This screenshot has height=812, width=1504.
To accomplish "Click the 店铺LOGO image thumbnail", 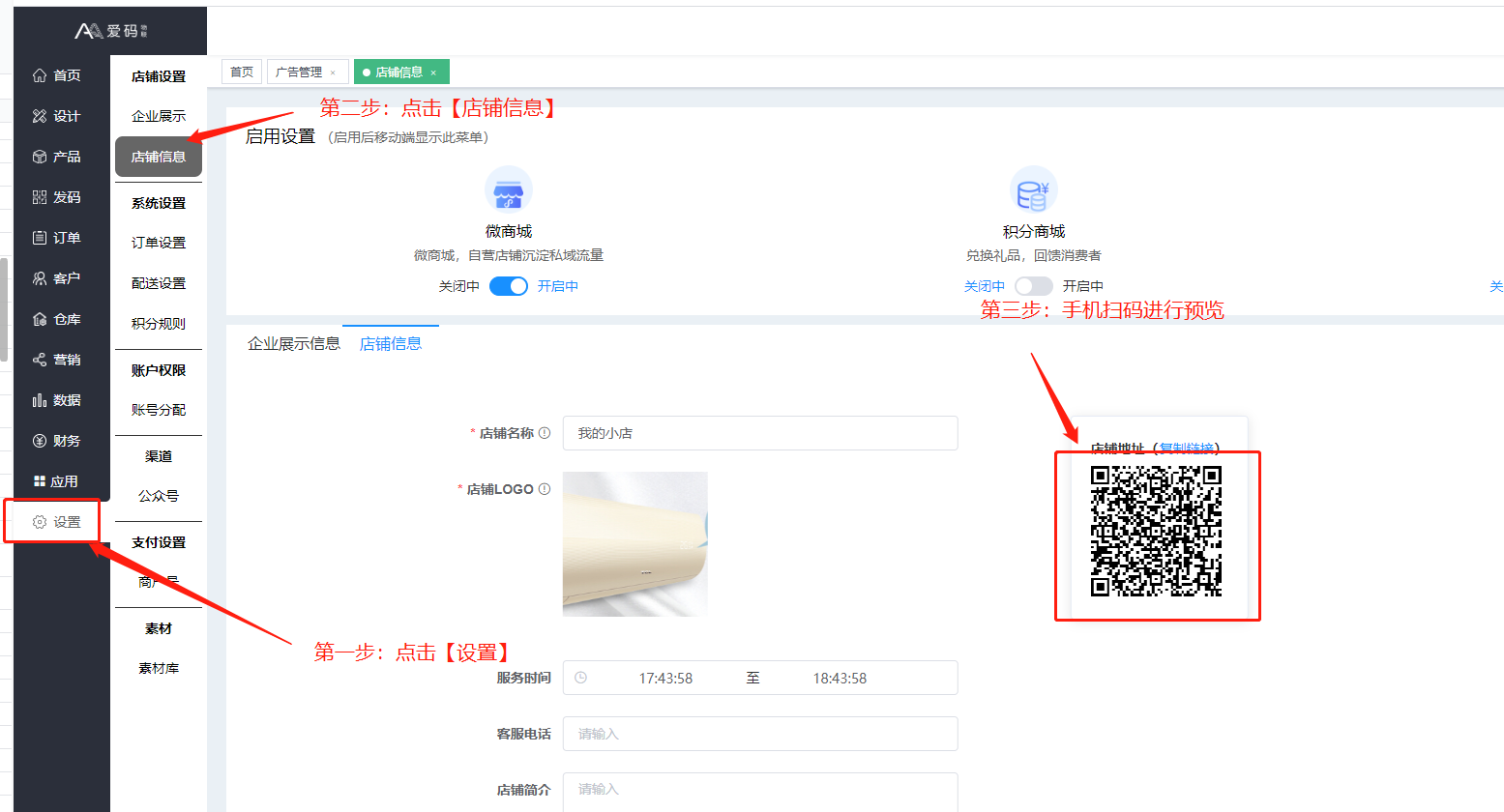I will click(635, 544).
